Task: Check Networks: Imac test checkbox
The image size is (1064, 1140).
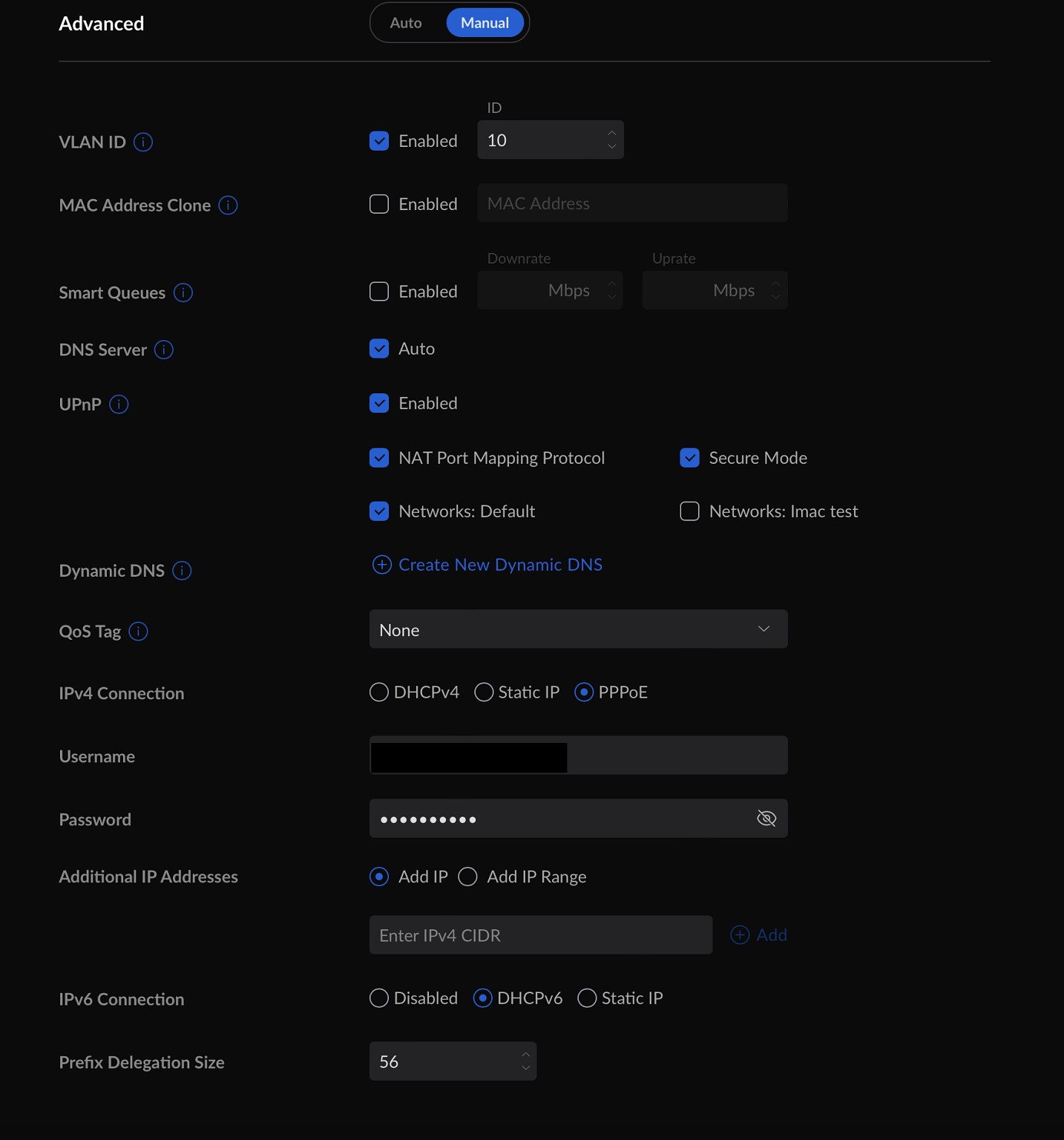Action: 689,511
